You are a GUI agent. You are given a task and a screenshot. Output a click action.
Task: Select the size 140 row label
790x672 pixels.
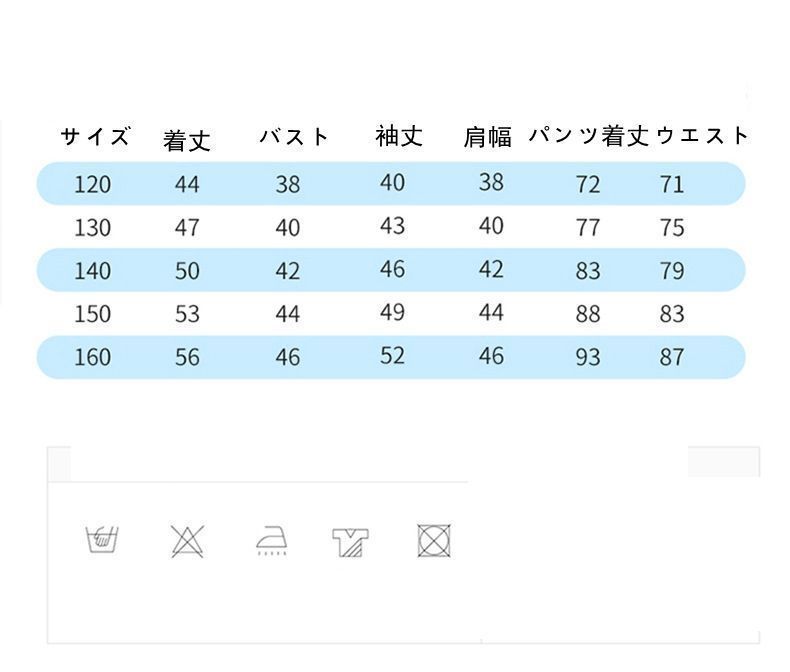[x=93, y=271]
